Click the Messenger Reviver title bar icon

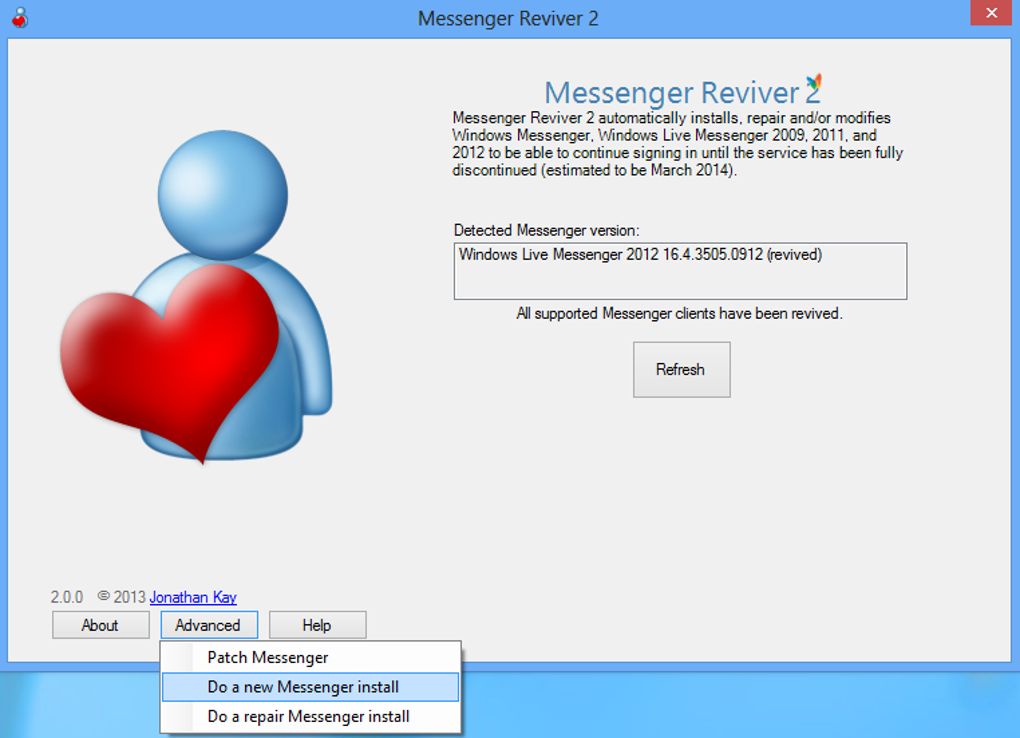click(20, 18)
